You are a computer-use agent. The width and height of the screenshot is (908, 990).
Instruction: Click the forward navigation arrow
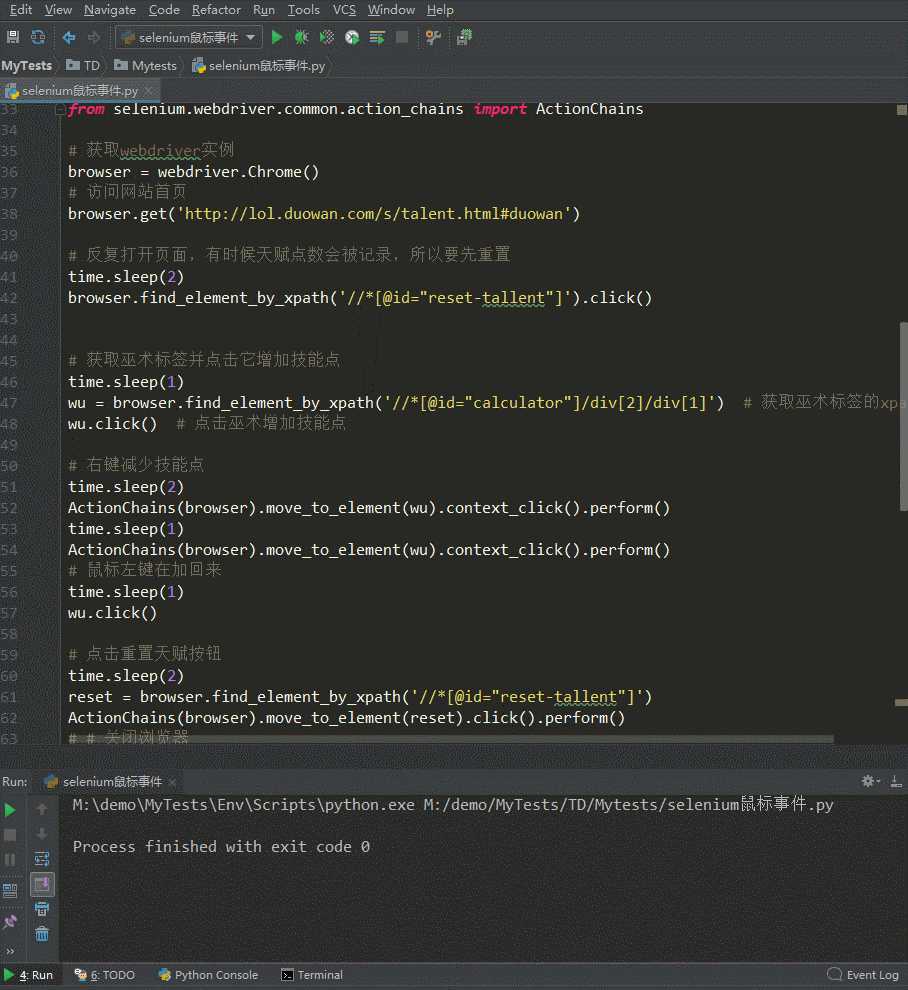93,37
